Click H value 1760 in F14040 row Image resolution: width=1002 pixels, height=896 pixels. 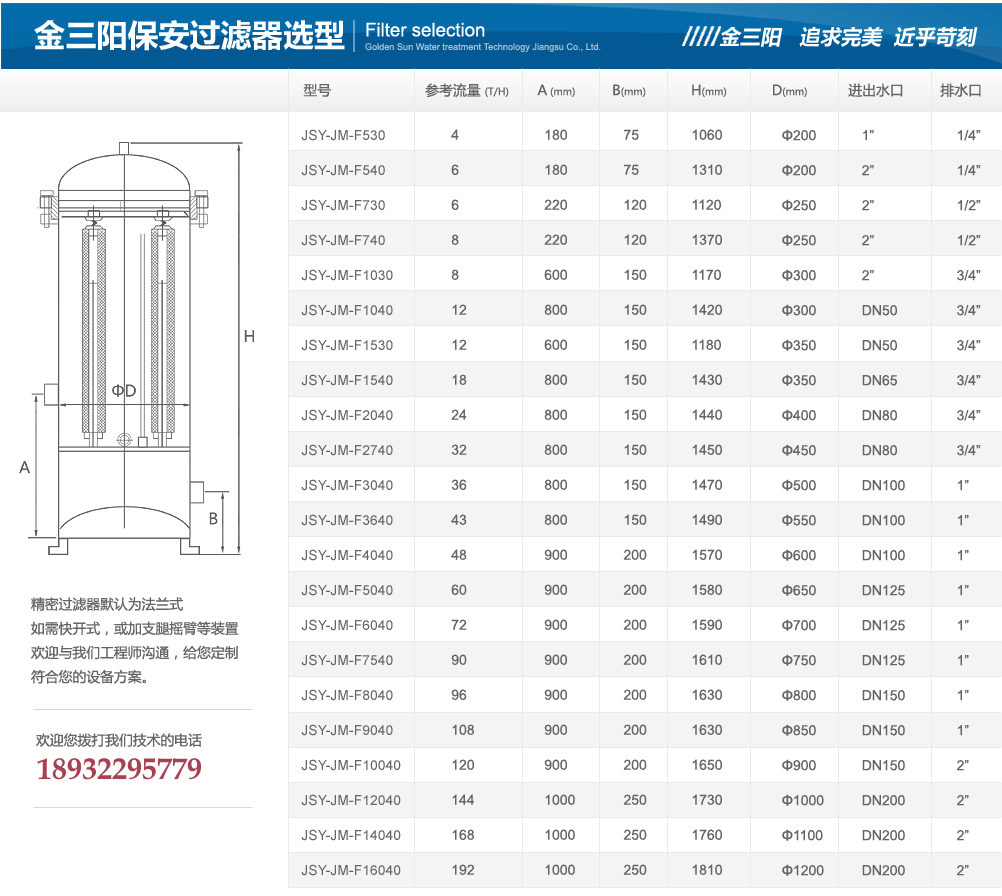coord(707,835)
